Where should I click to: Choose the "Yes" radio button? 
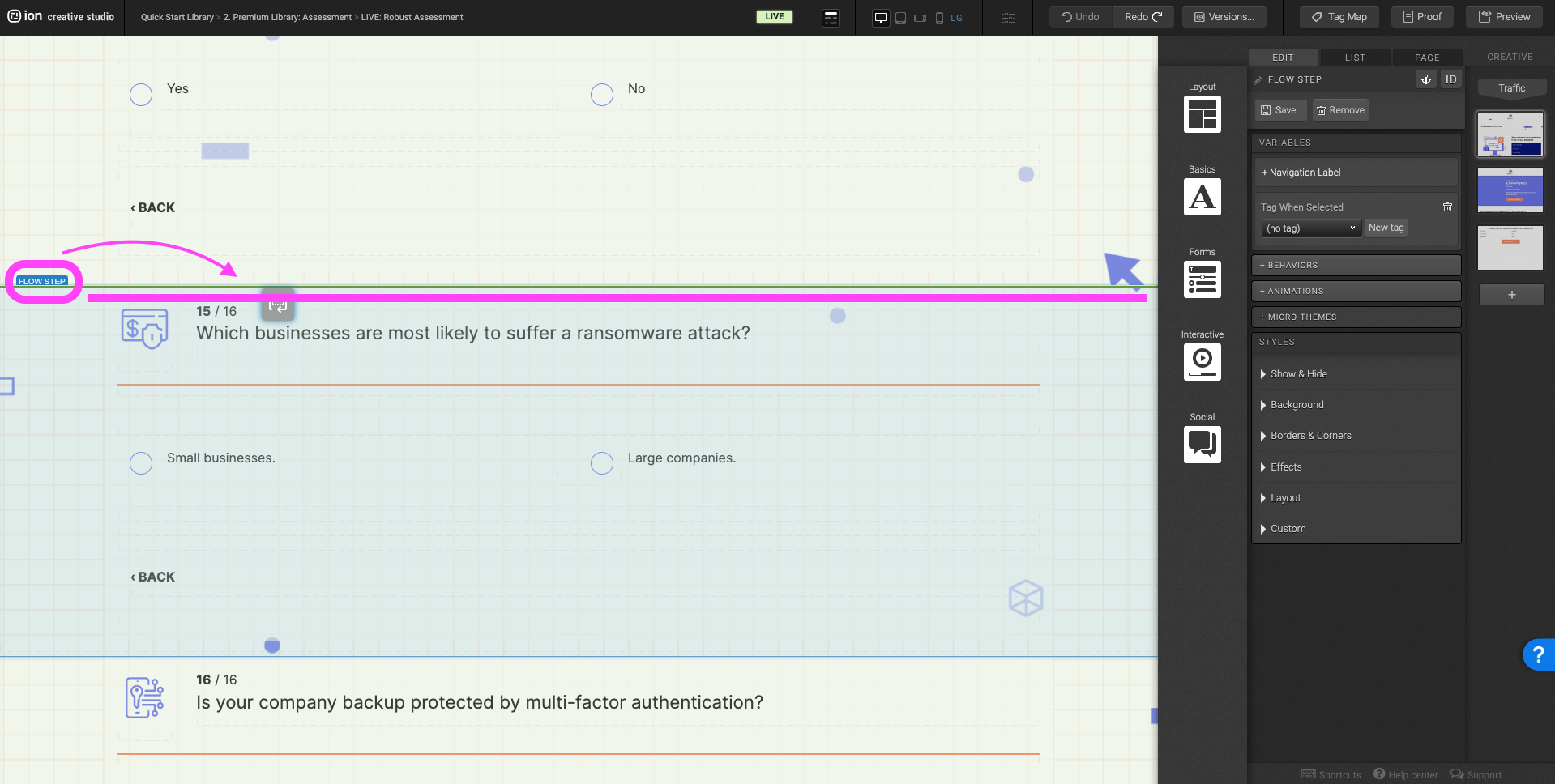tap(141, 95)
